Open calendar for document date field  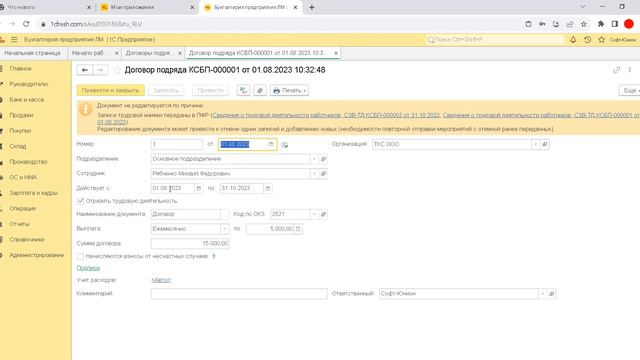(x=271, y=144)
